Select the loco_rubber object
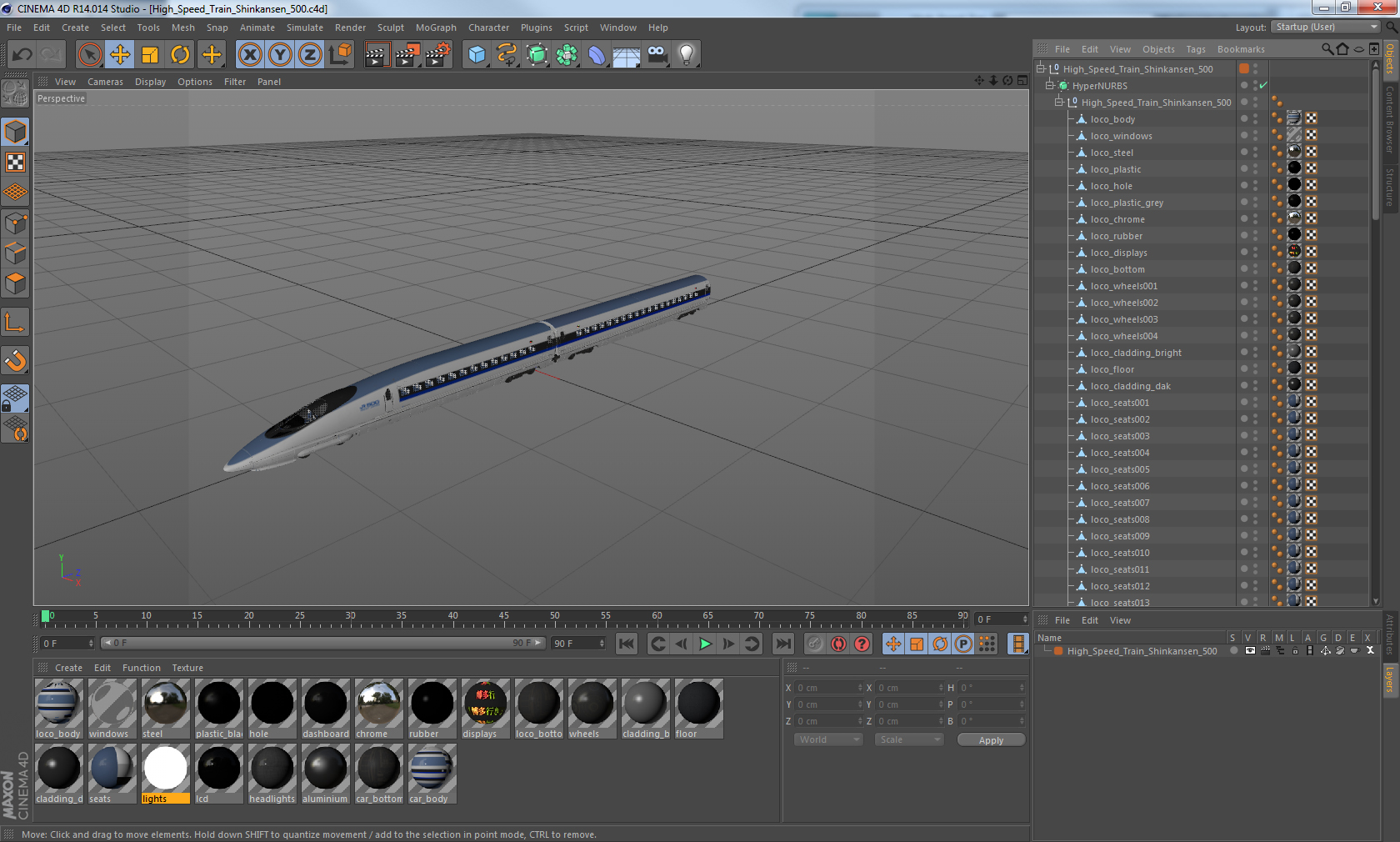Screen dimensions: 1400x842 (1117, 236)
